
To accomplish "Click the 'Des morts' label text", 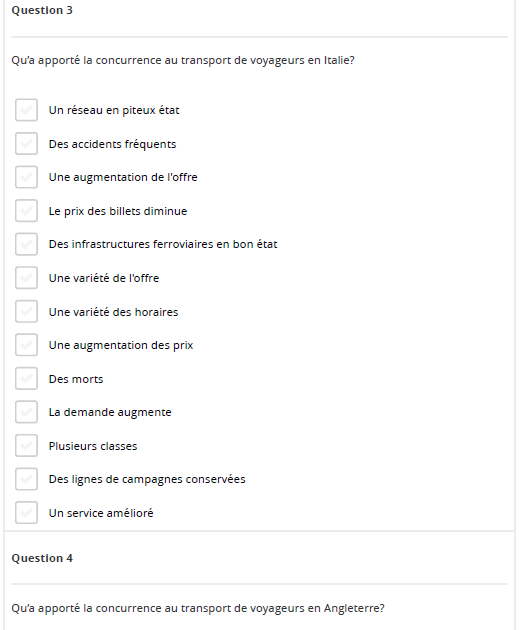I will (x=76, y=379).
